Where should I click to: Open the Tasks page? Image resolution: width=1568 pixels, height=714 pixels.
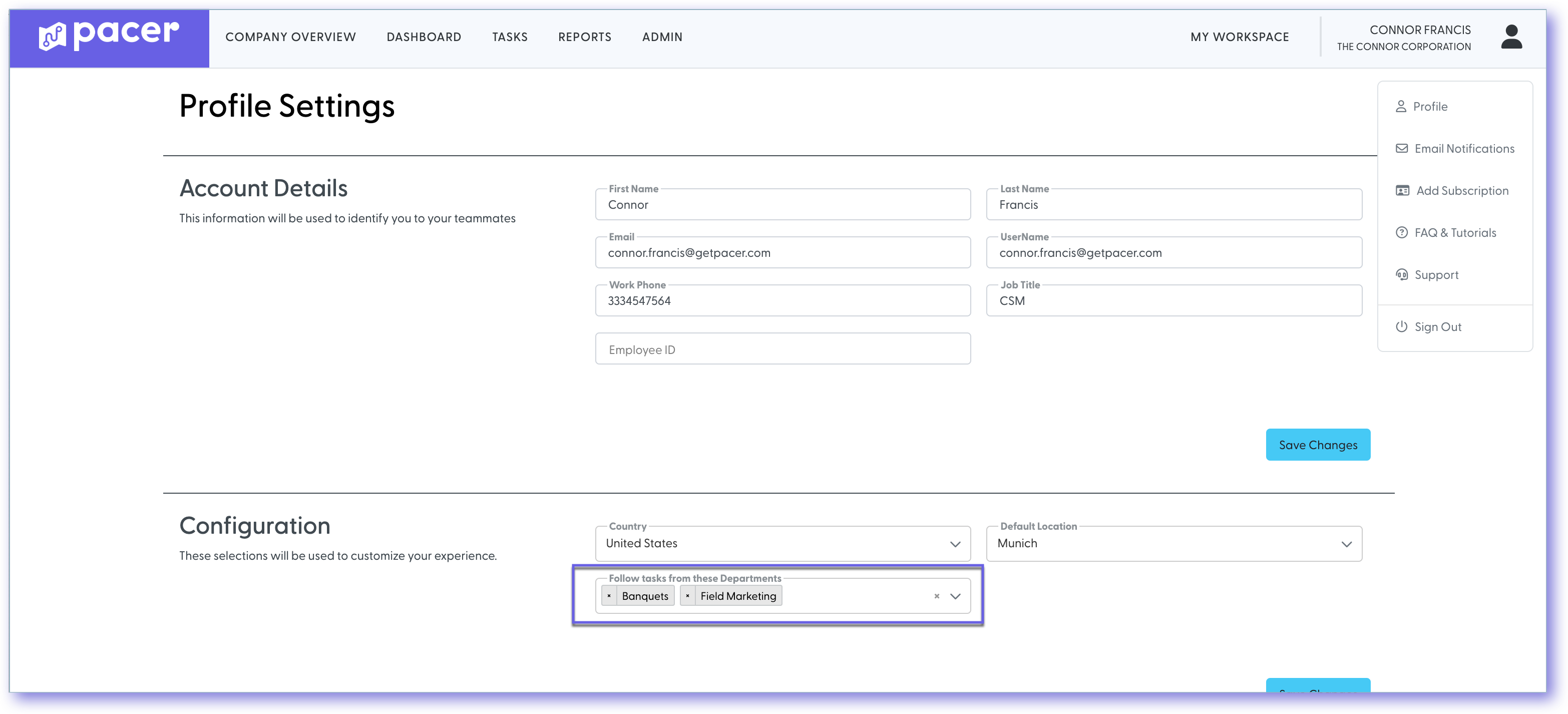[510, 37]
